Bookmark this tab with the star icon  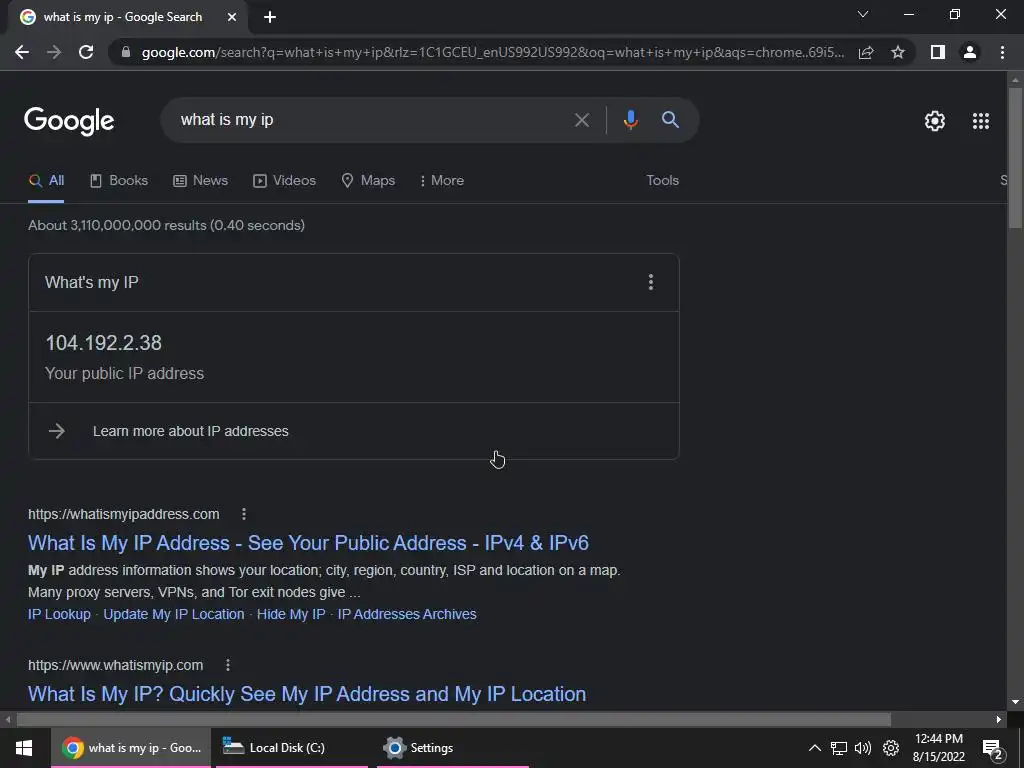[x=898, y=52]
